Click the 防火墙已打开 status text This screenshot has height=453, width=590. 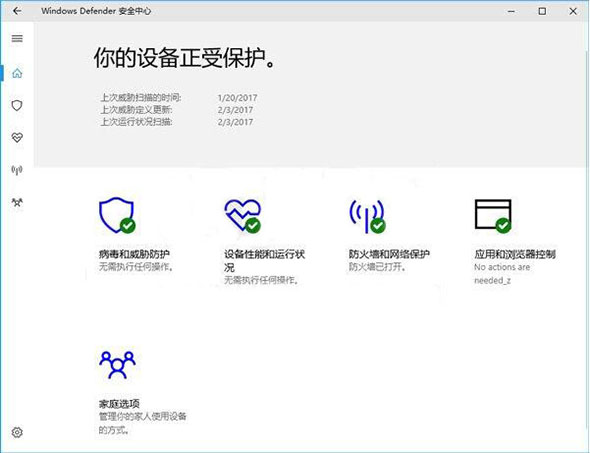click(x=378, y=267)
